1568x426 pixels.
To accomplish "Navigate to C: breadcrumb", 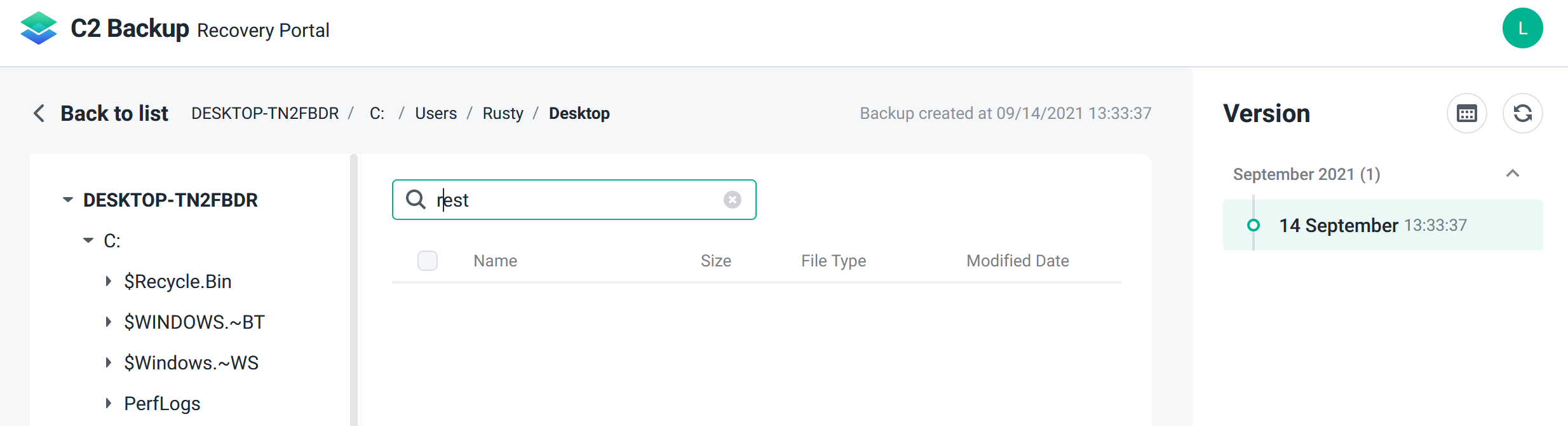I will click(377, 113).
